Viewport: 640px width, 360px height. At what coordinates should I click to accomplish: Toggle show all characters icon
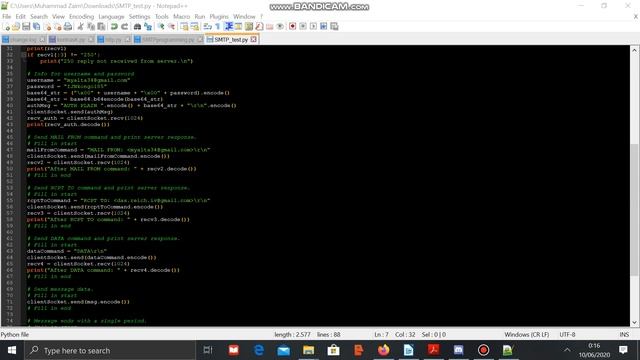click(218, 27)
